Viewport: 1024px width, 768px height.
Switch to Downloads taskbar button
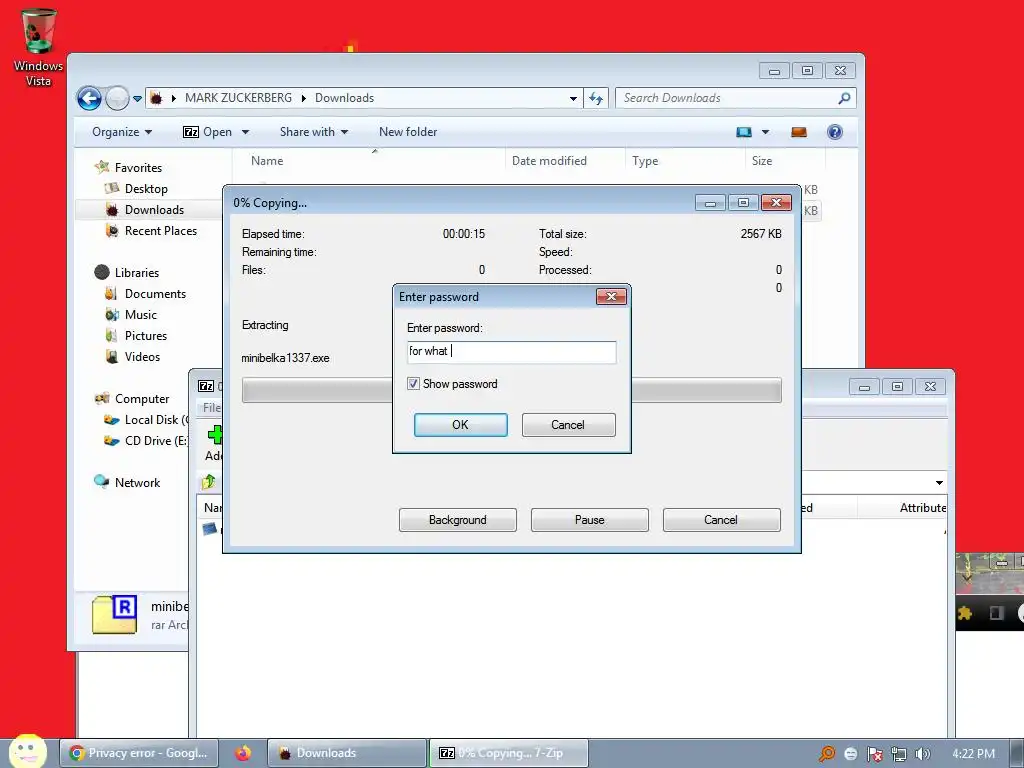coord(347,753)
